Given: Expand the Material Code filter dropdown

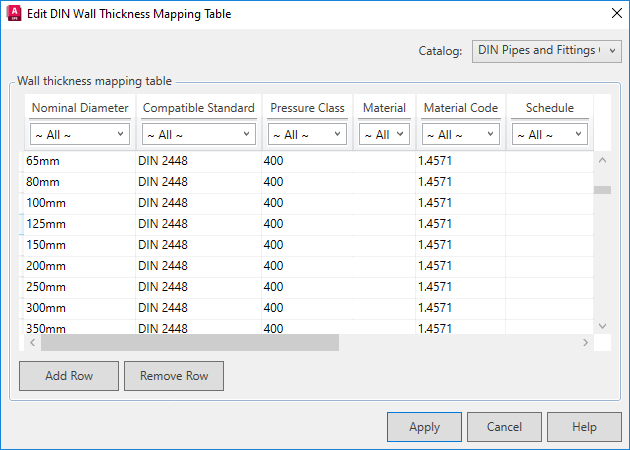Looking at the screenshot, I should tap(458, 134).
